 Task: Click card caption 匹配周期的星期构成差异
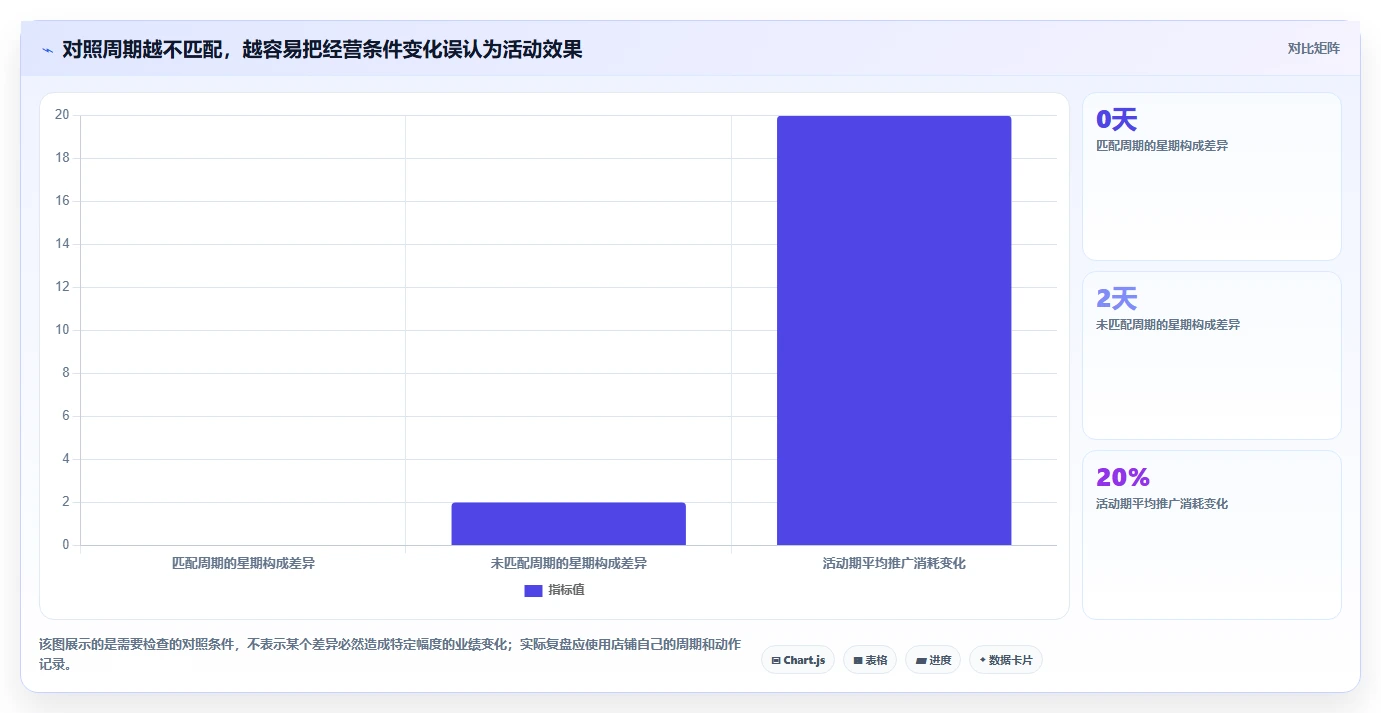point(1162,146)
